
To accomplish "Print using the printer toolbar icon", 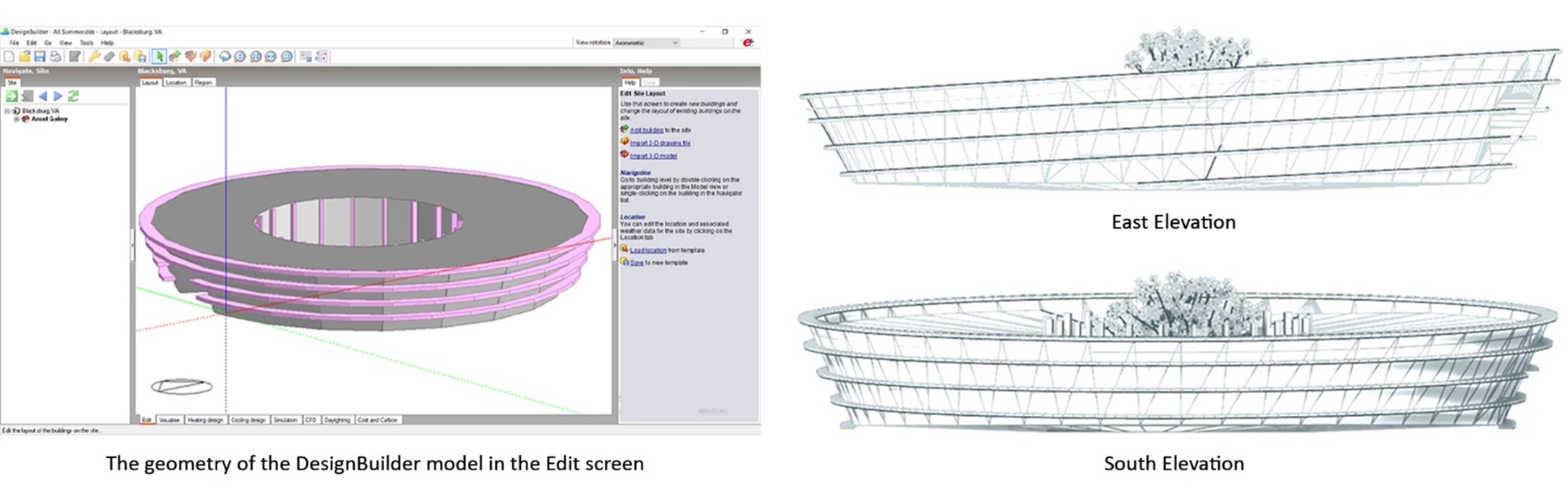I will 55,57.
